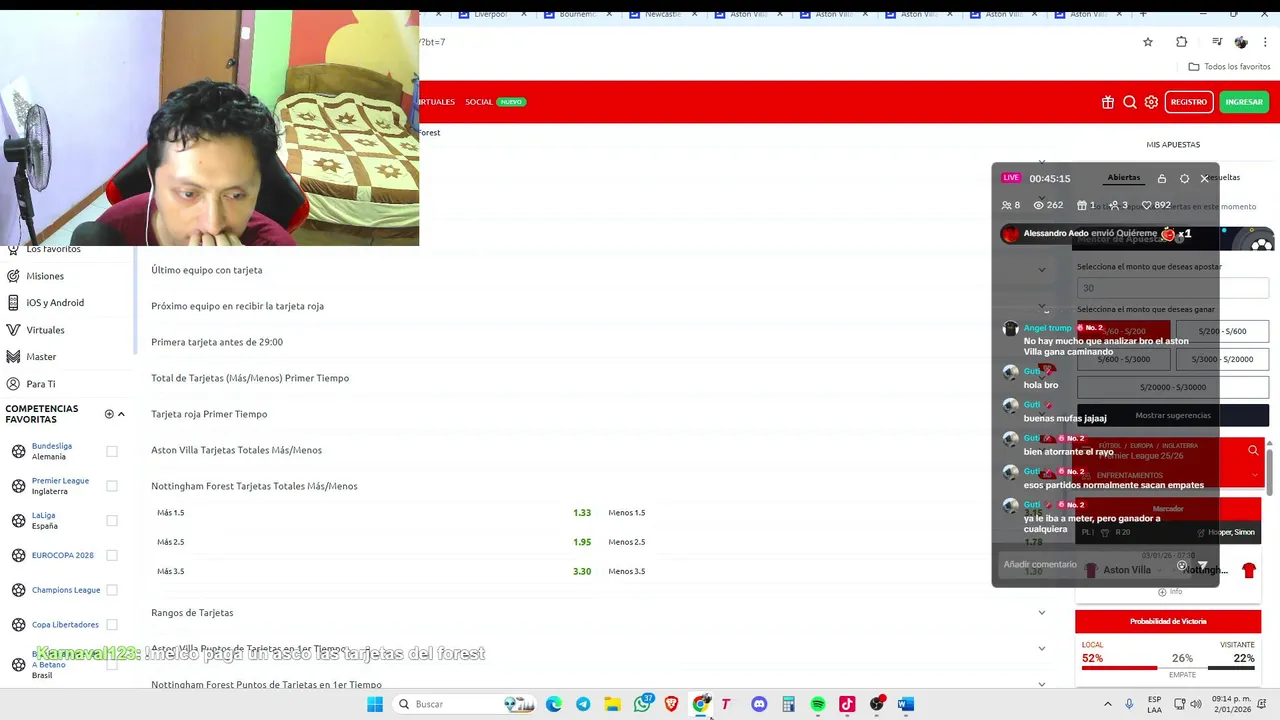
Task: Tick the LaLiga España checkbox
Action: pyautogui.click(x=112, y=520)
